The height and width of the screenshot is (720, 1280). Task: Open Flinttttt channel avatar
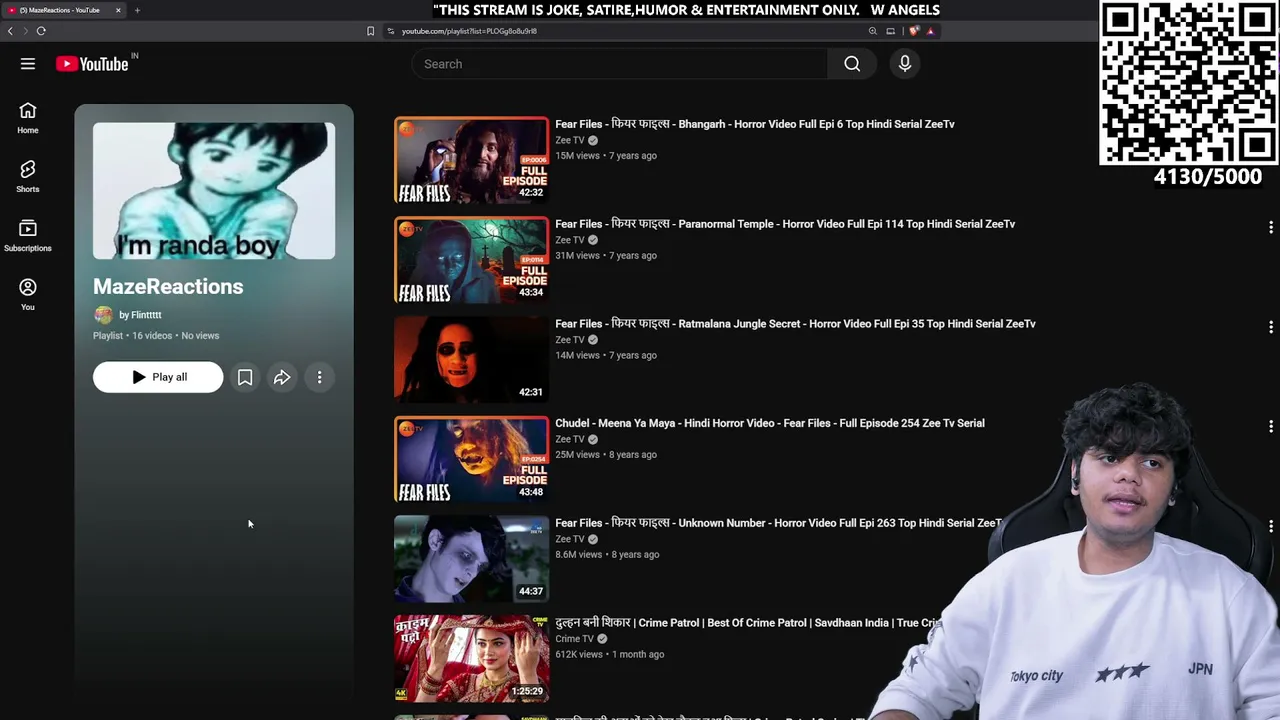tap(103, 315)
